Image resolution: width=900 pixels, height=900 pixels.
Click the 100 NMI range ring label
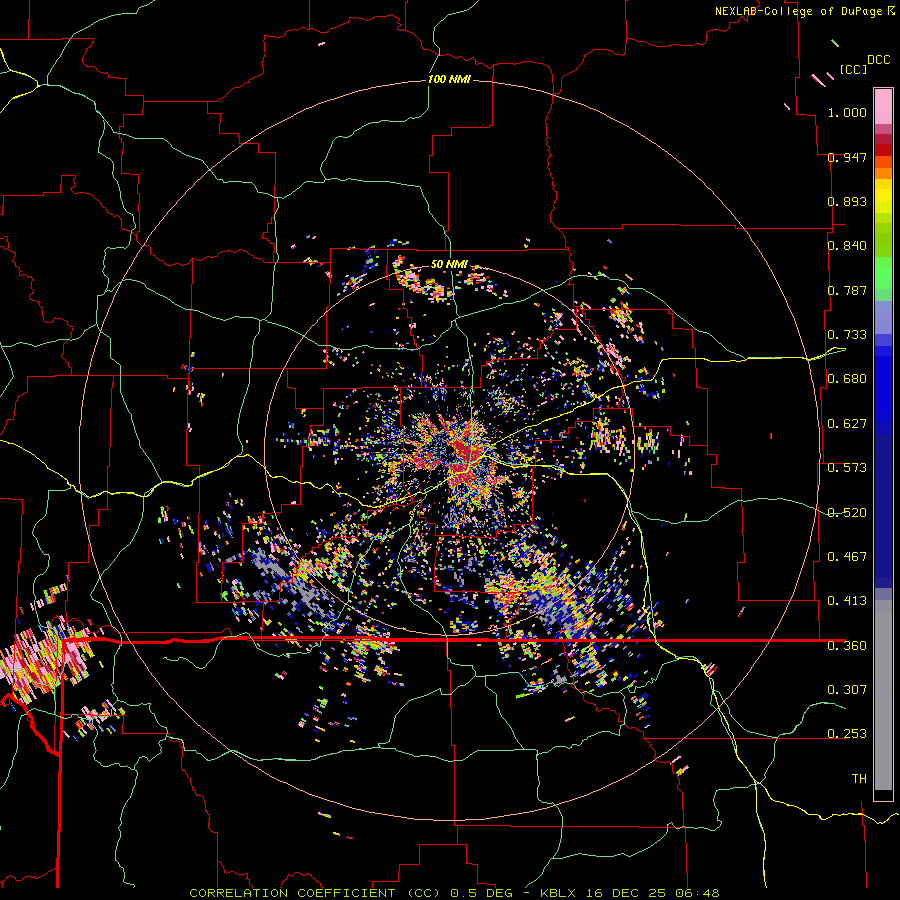[449, 79]
